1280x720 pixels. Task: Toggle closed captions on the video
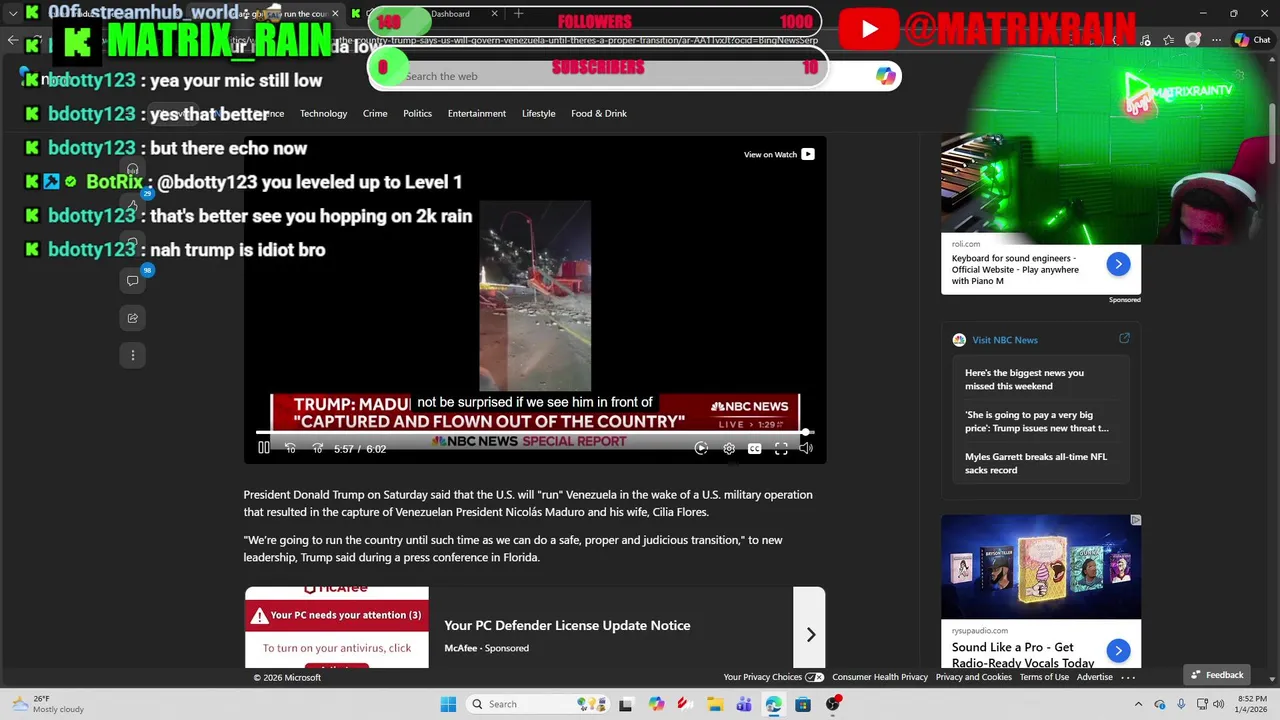point(755,449)
